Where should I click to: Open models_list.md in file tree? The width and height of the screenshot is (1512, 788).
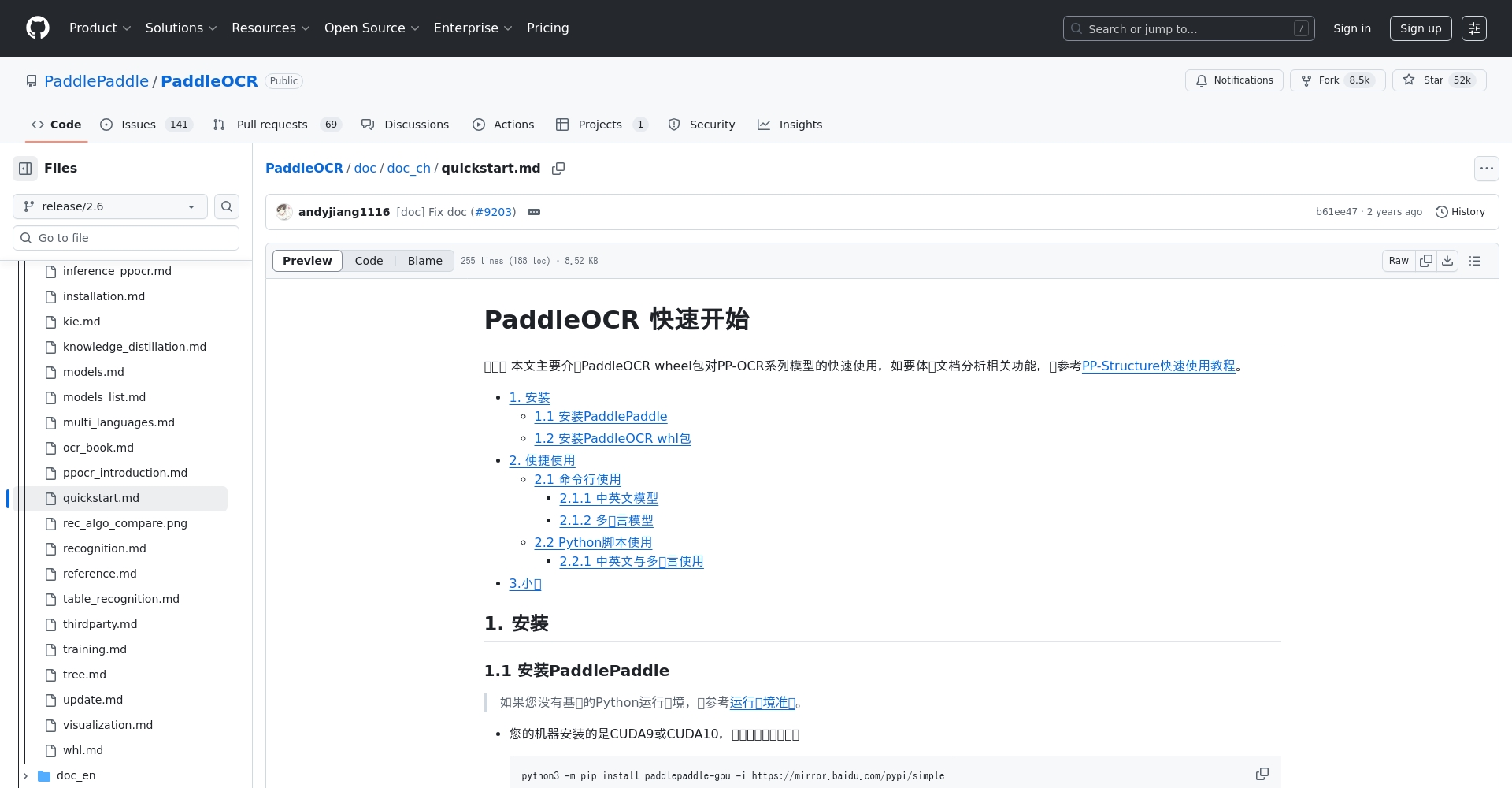[104, 397]
